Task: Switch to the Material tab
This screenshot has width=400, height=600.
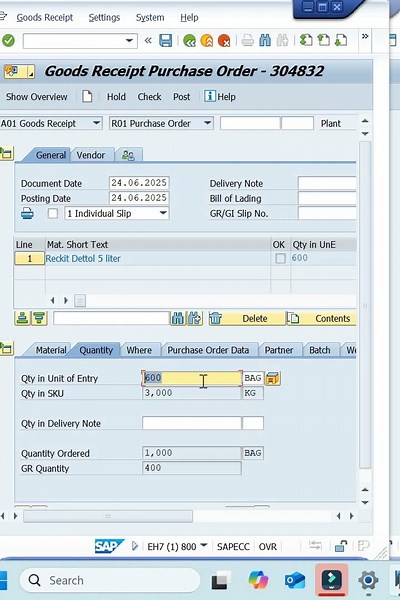Action: [51, 350]
